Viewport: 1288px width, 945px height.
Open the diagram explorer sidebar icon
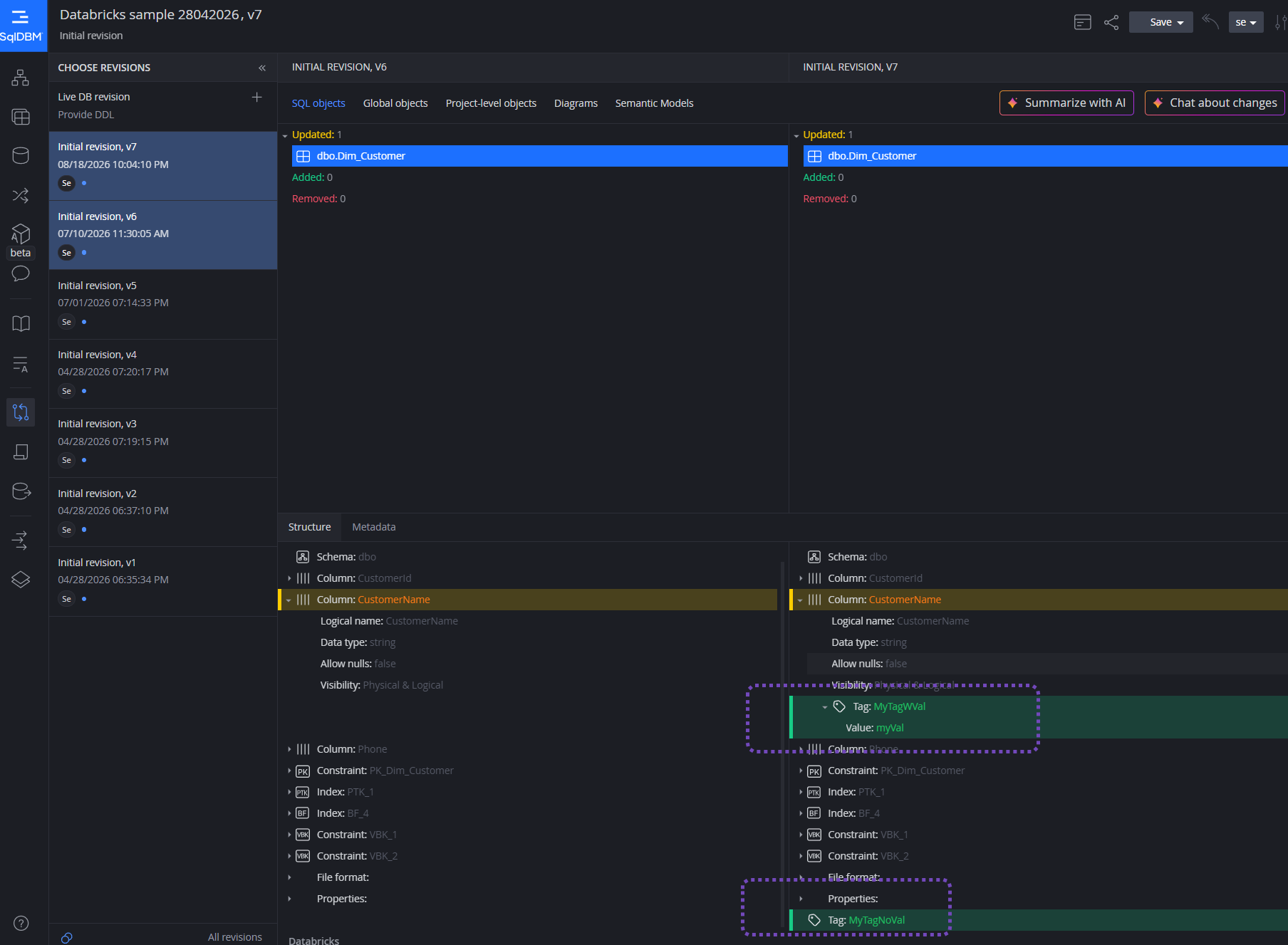(21, 78)
